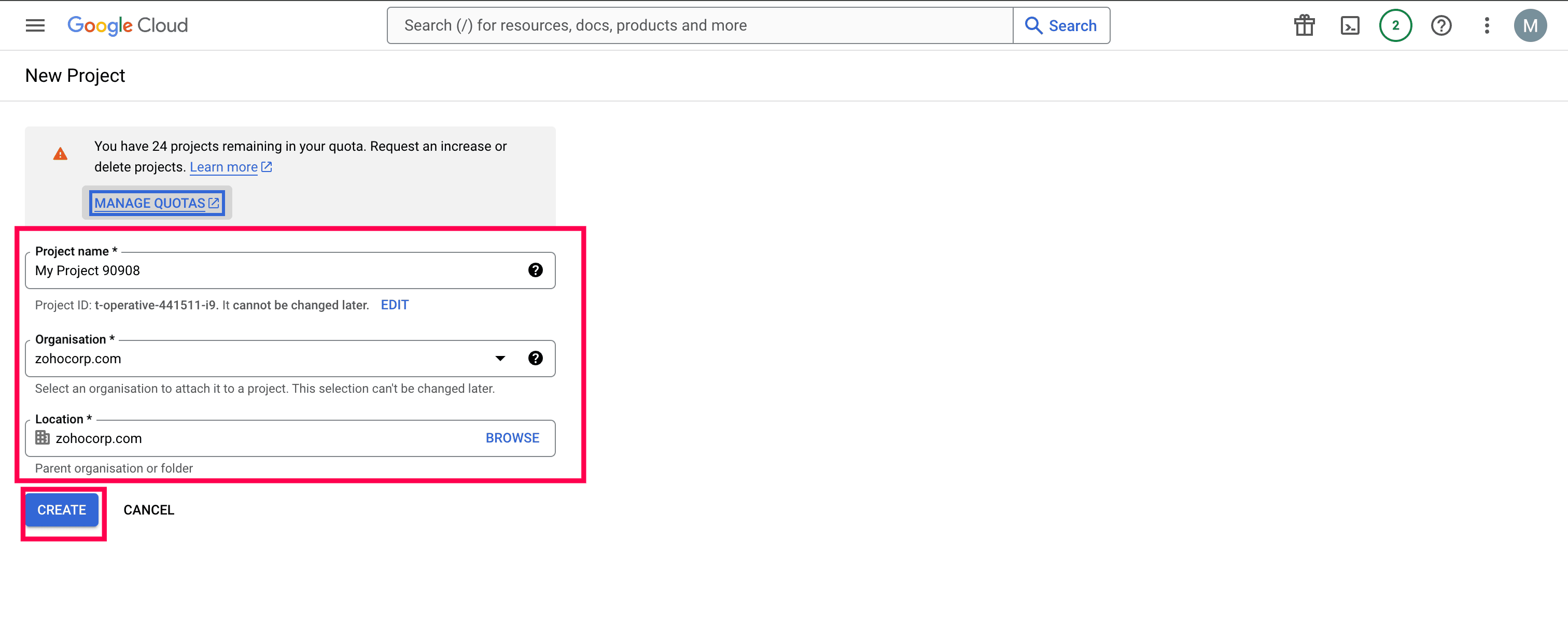This screenshot has height=628, width=1568.
Task: Click the Search button
Action: click(1061, 25)
